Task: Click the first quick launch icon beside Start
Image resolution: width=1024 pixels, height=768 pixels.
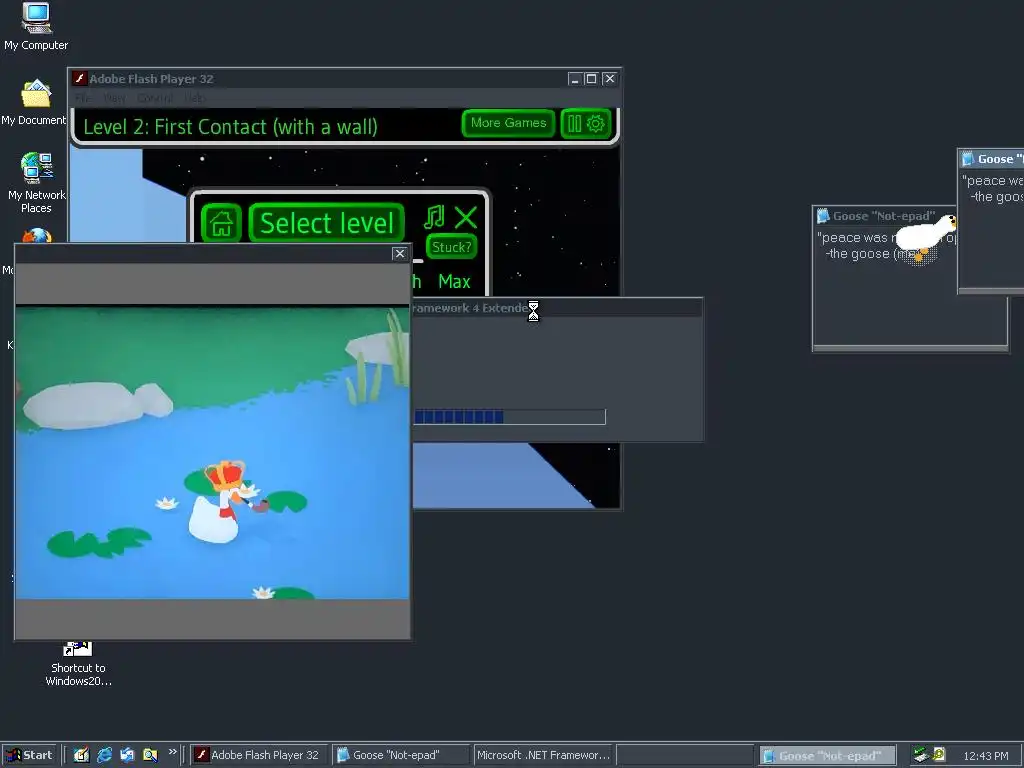Action: [x=81, y=755]
